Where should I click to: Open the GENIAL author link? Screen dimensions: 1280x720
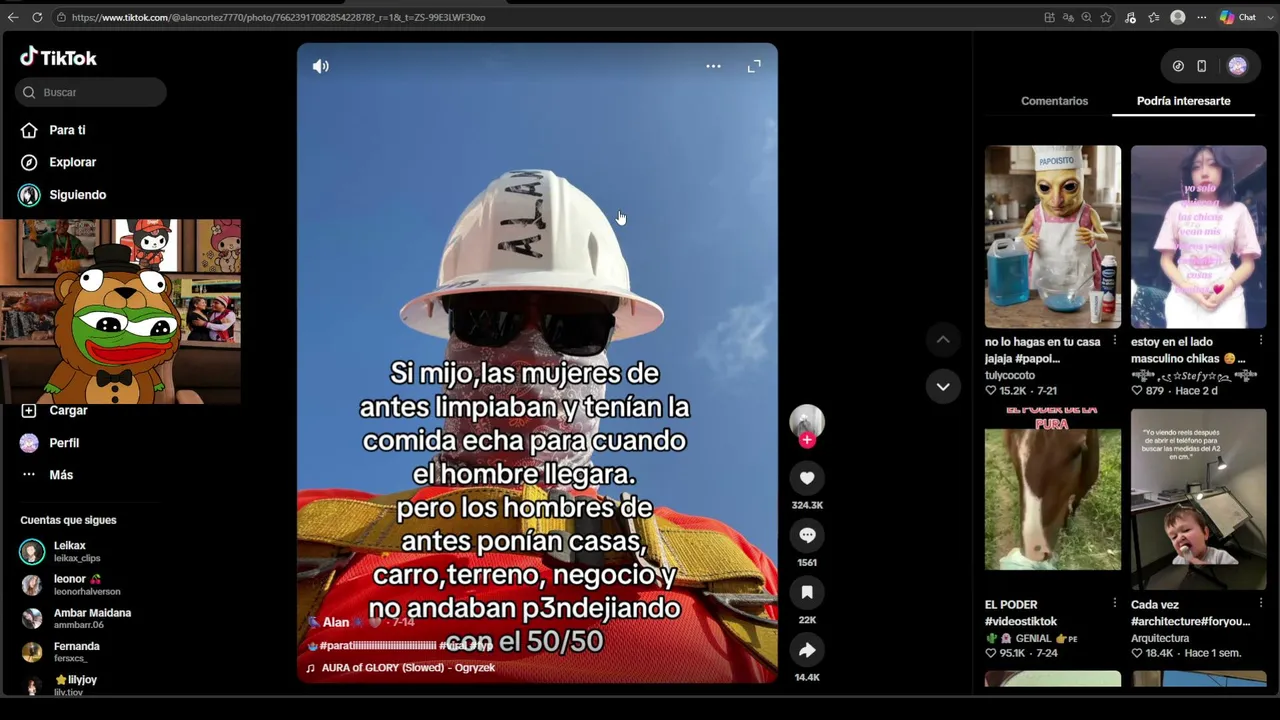1031,638
